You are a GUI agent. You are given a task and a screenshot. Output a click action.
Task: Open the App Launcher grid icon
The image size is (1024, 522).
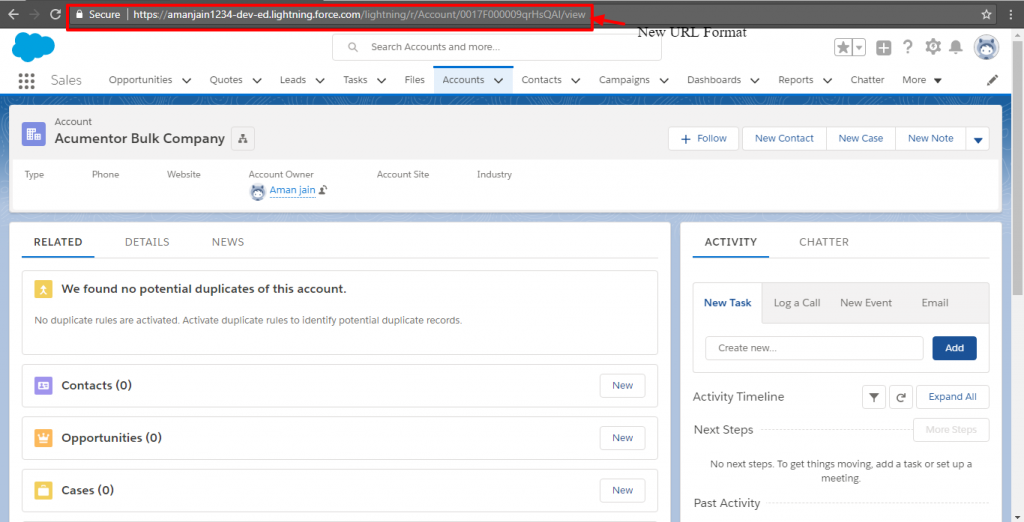(x=26, y=81)
